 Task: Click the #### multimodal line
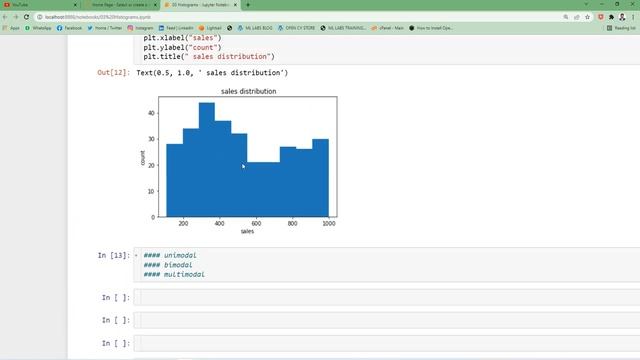(174, 275)
